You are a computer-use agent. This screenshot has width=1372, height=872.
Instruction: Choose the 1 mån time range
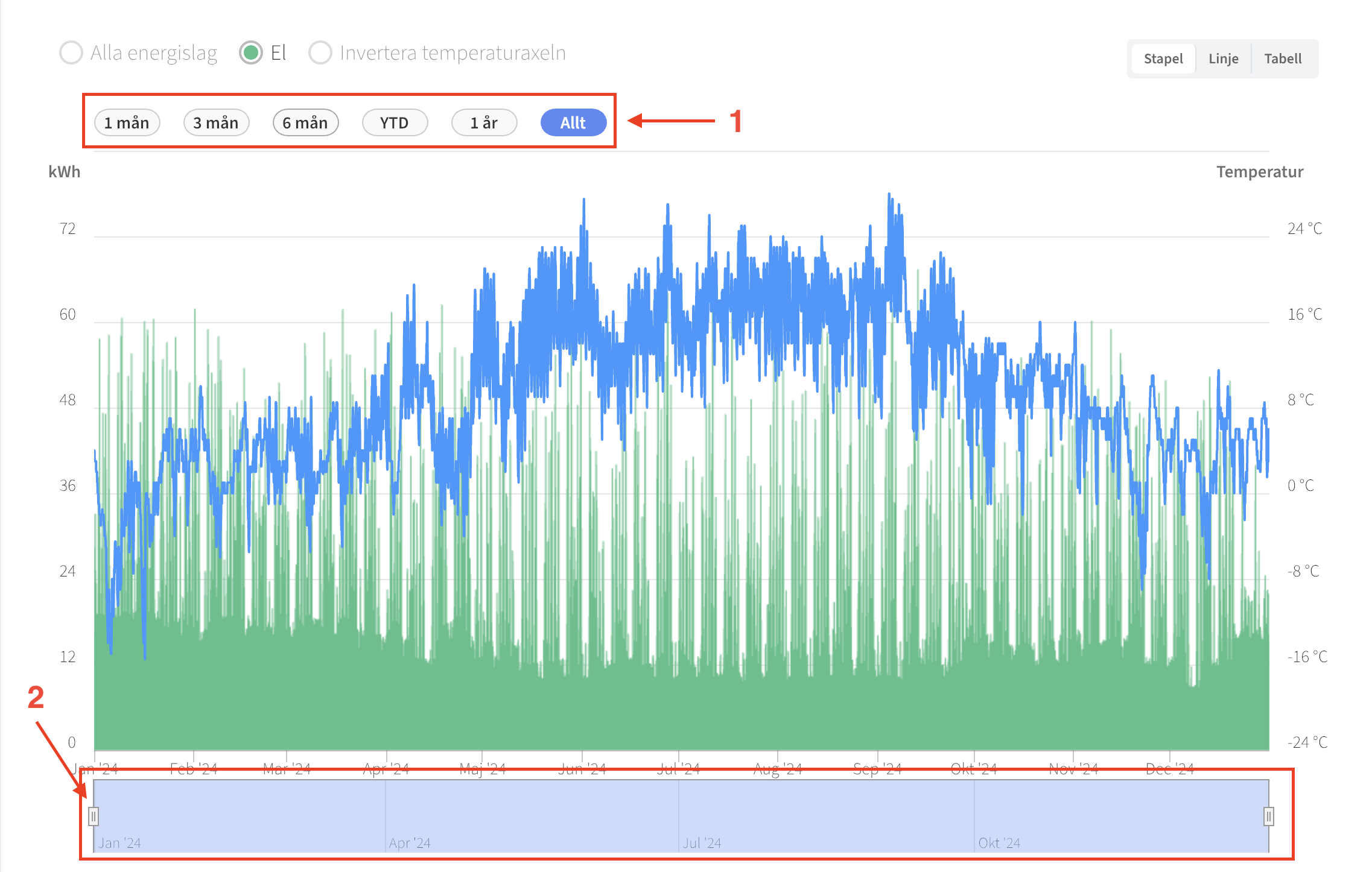pos(127,123)
